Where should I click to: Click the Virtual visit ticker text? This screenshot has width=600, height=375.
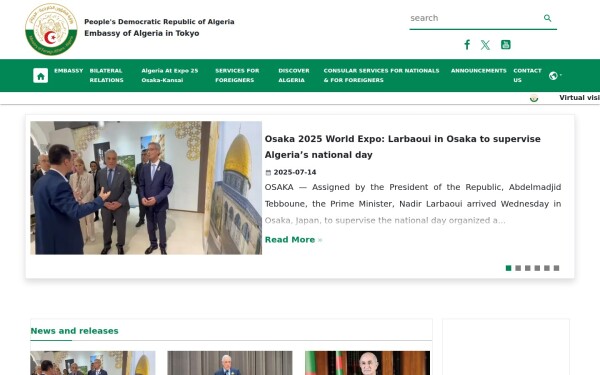click(579, 98)
